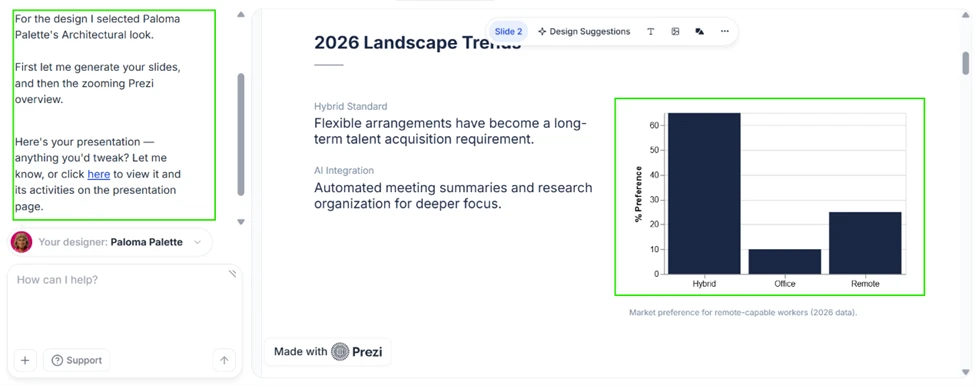Viewport: 975px width, 386px height.
Task: Click the insert image icon
Action: pos(675,32)
